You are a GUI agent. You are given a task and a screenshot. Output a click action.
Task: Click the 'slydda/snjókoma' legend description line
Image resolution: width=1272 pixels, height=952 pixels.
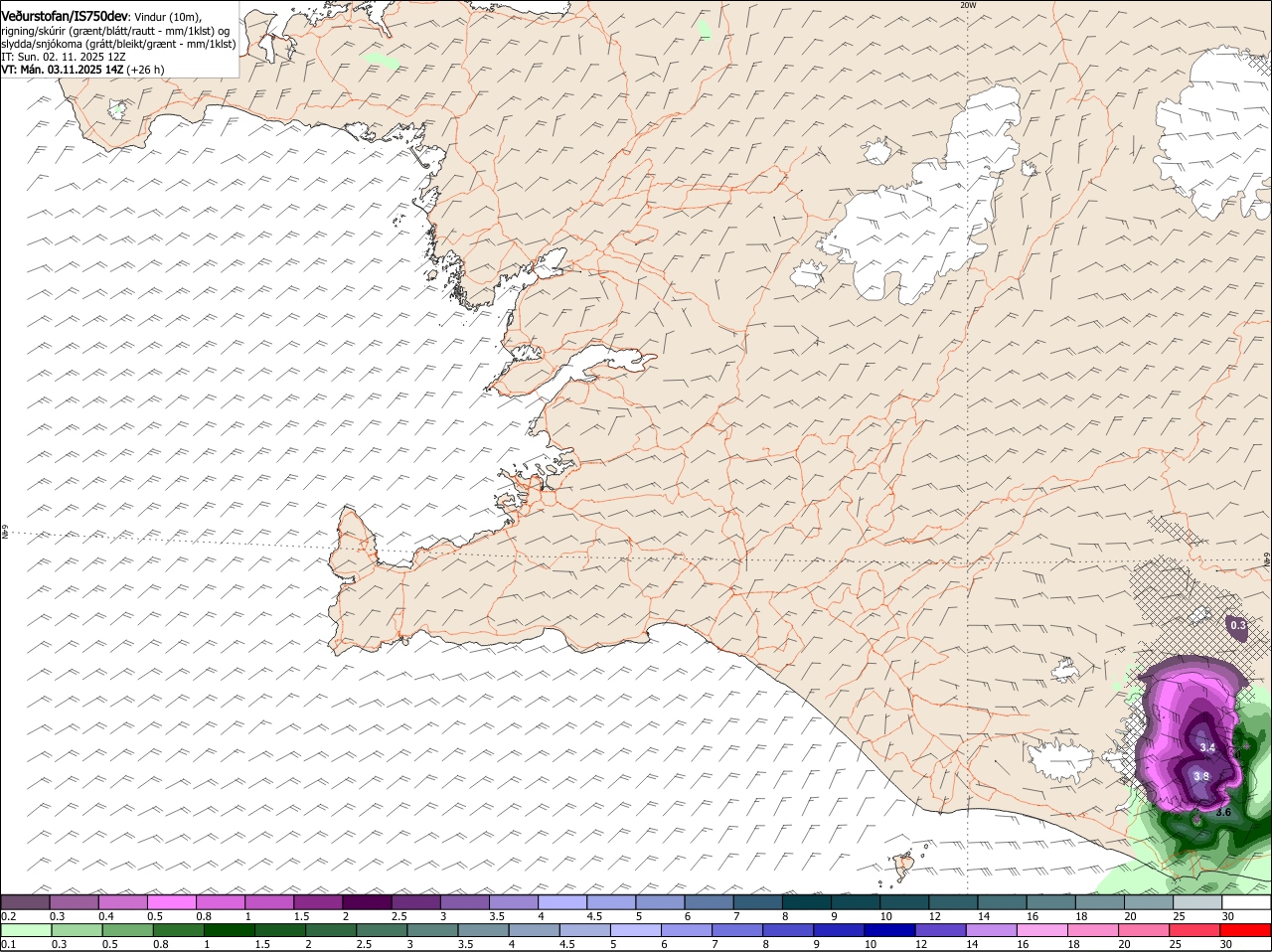118,44
